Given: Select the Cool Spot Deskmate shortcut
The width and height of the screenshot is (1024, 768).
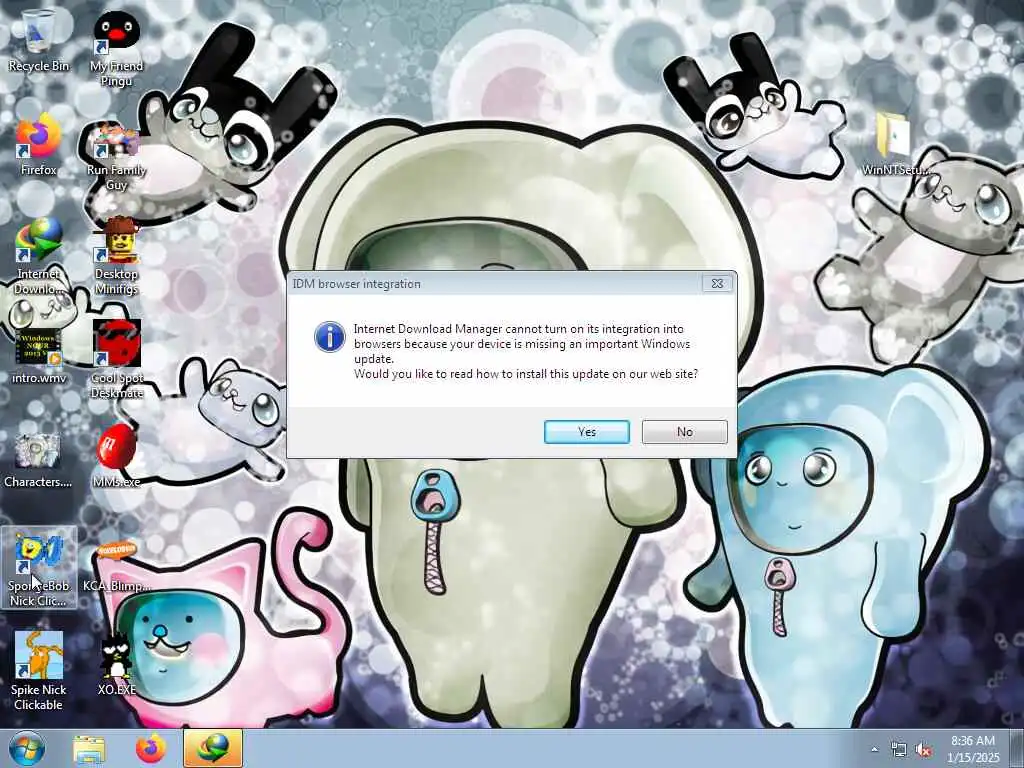Looking at the screenshot, I should 116,359.
